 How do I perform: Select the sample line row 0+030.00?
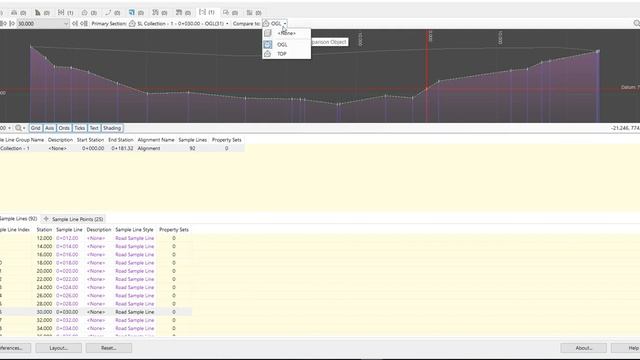click(96, 312)
